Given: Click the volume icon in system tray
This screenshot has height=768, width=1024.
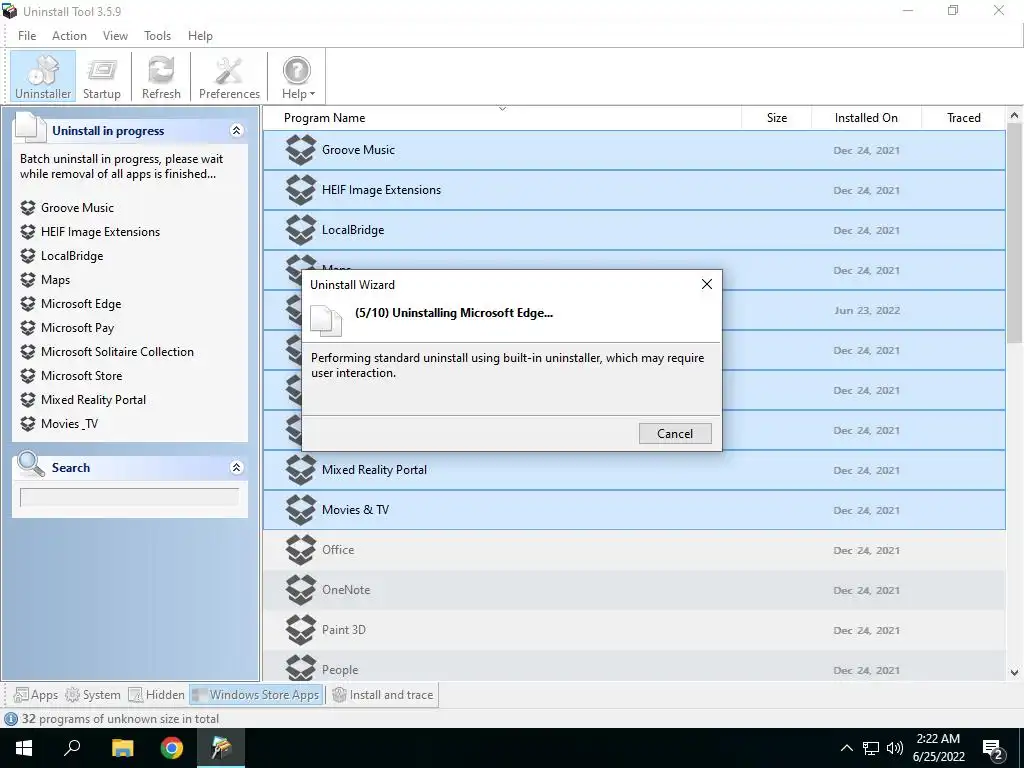Looking at the screenshot, I should click(x=895, y=748).
